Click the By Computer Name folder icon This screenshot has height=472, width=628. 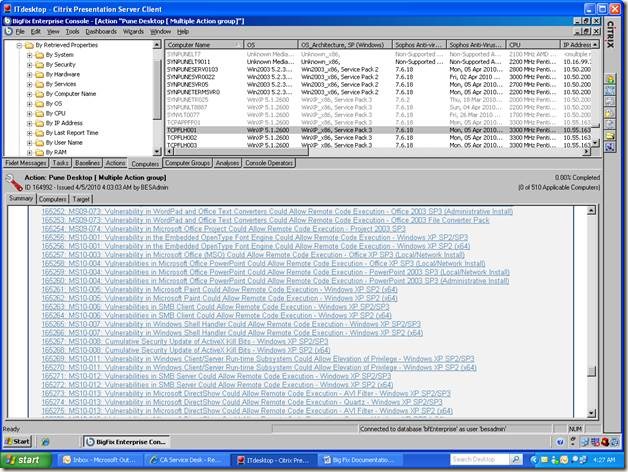point(39,94)
